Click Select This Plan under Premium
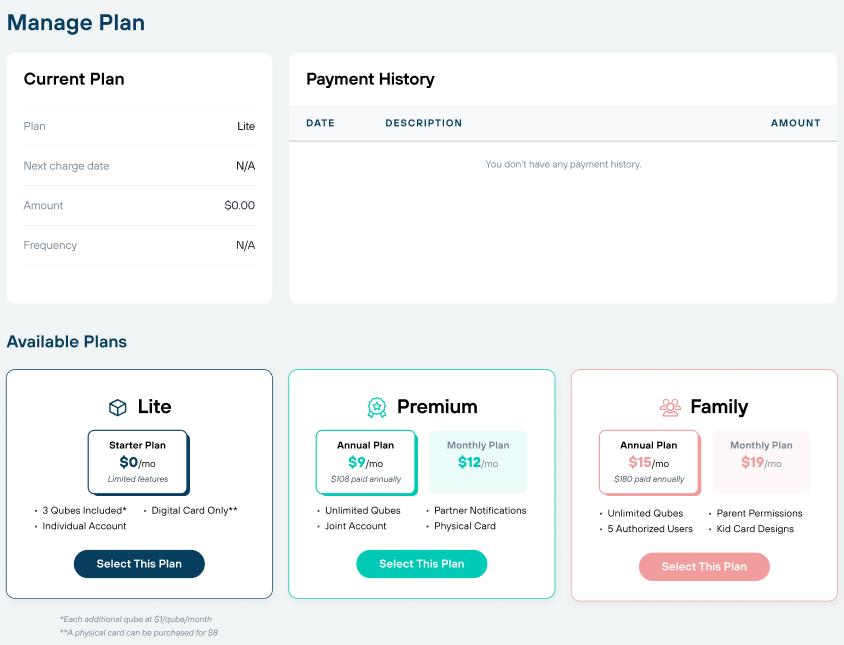 pos(421,564)
